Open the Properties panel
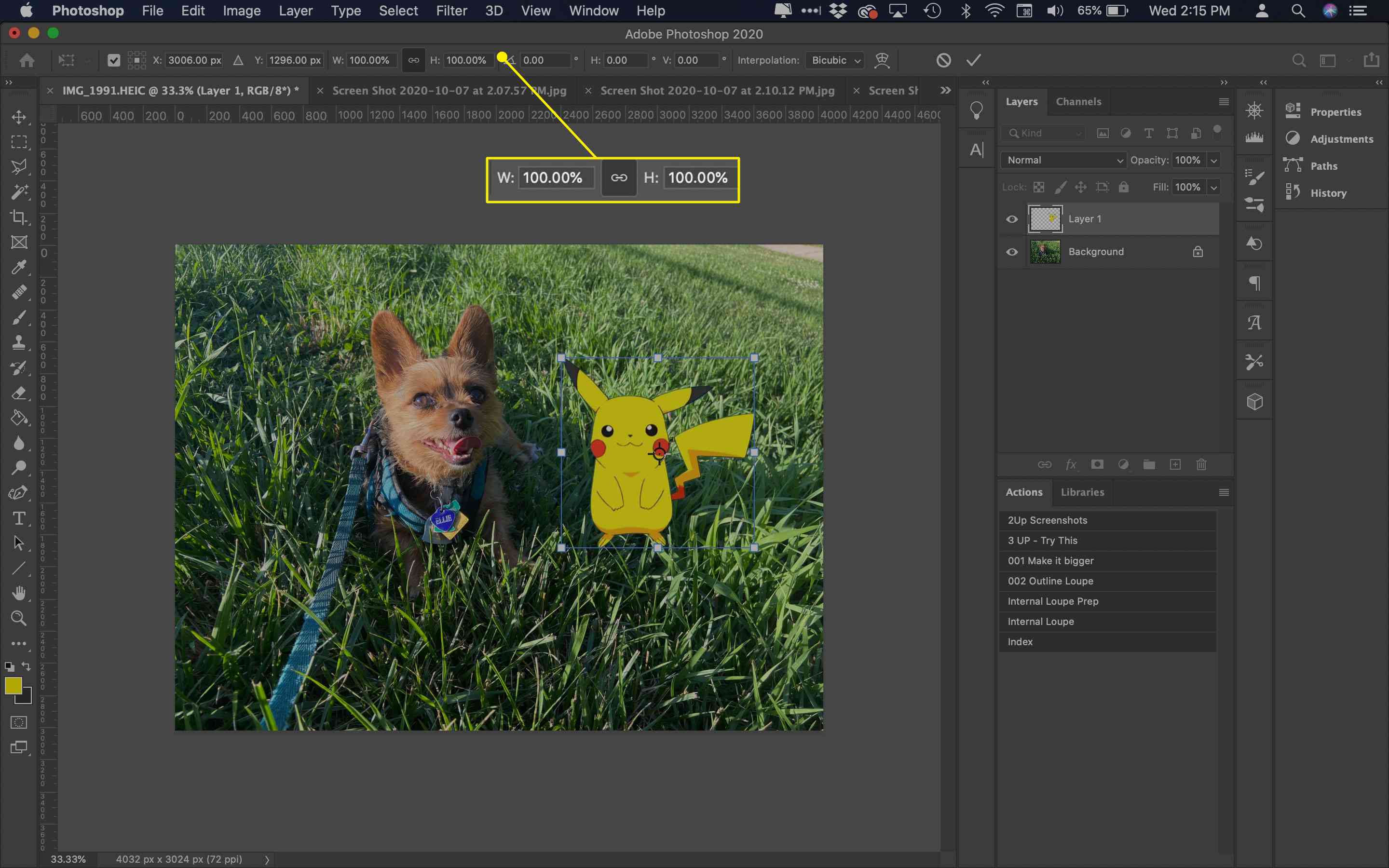The image size is (1389, 868). pos(1335,112)
